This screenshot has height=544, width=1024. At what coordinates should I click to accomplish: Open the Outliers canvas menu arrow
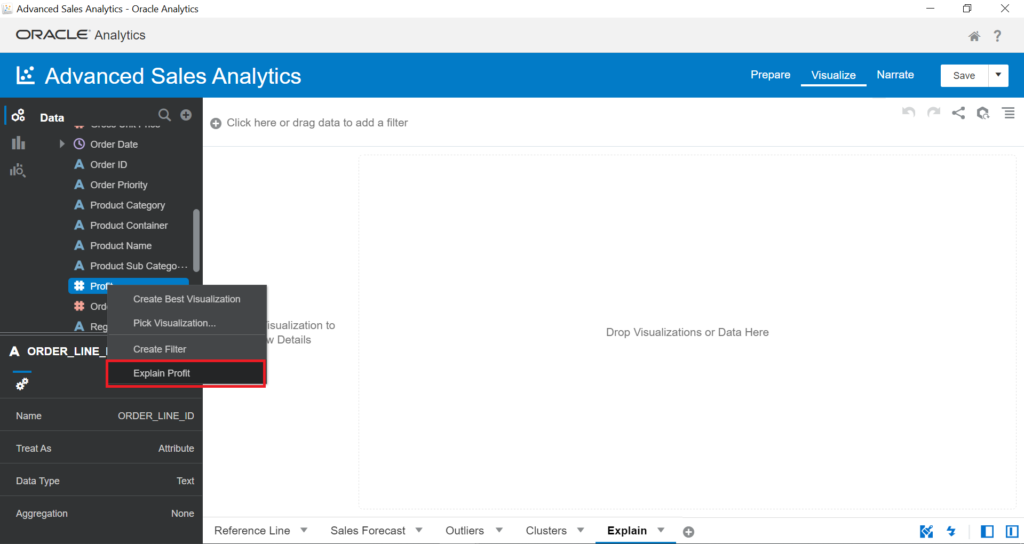(x=499, y=530)
